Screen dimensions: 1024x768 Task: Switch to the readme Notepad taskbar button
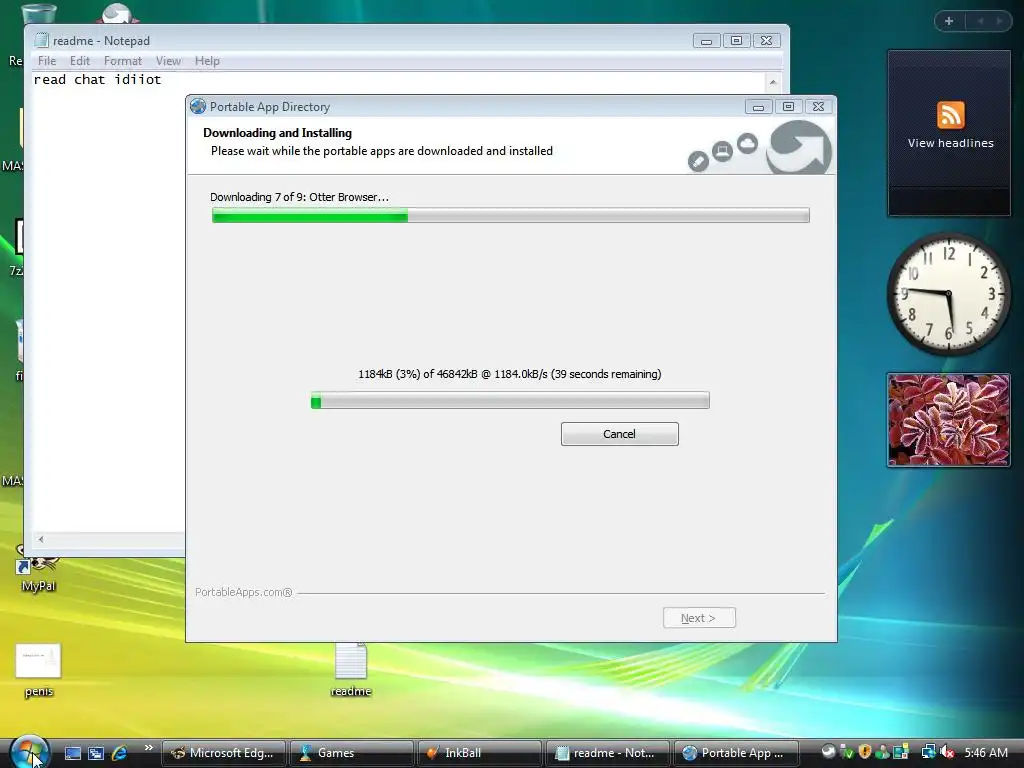tap(607, 753)
